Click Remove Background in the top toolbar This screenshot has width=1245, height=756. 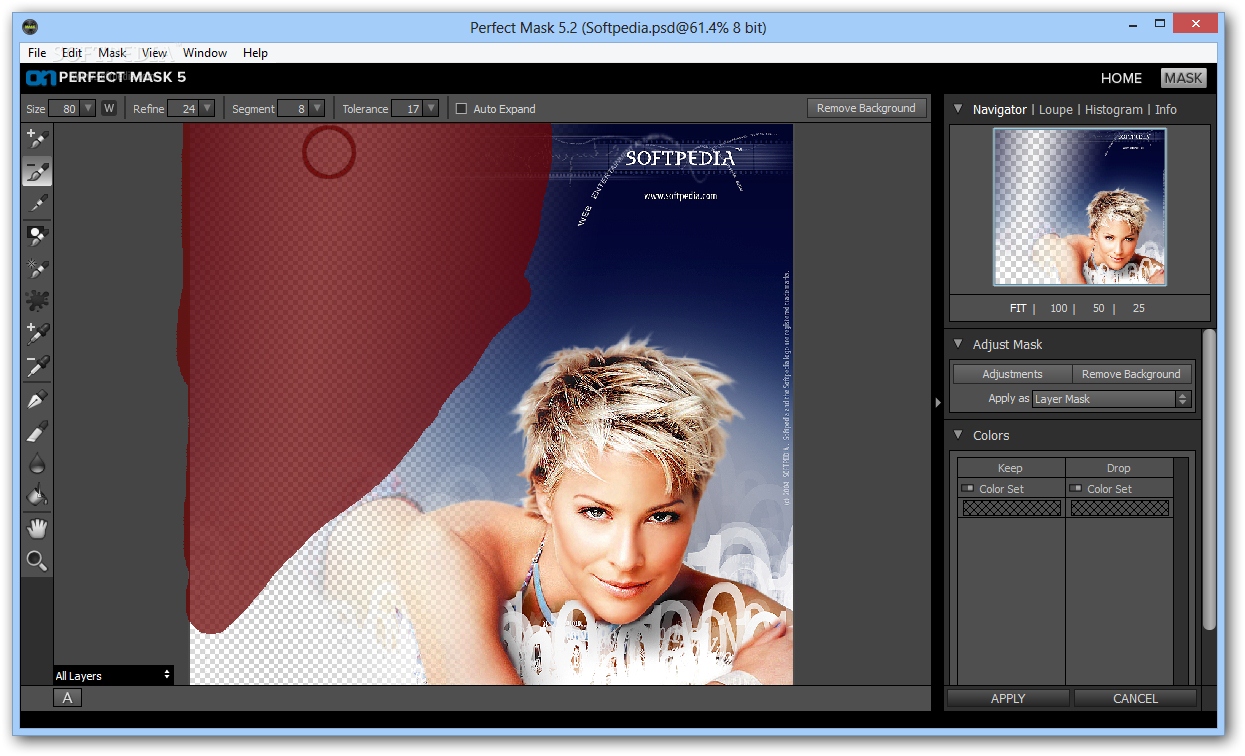tap(866, 108)
